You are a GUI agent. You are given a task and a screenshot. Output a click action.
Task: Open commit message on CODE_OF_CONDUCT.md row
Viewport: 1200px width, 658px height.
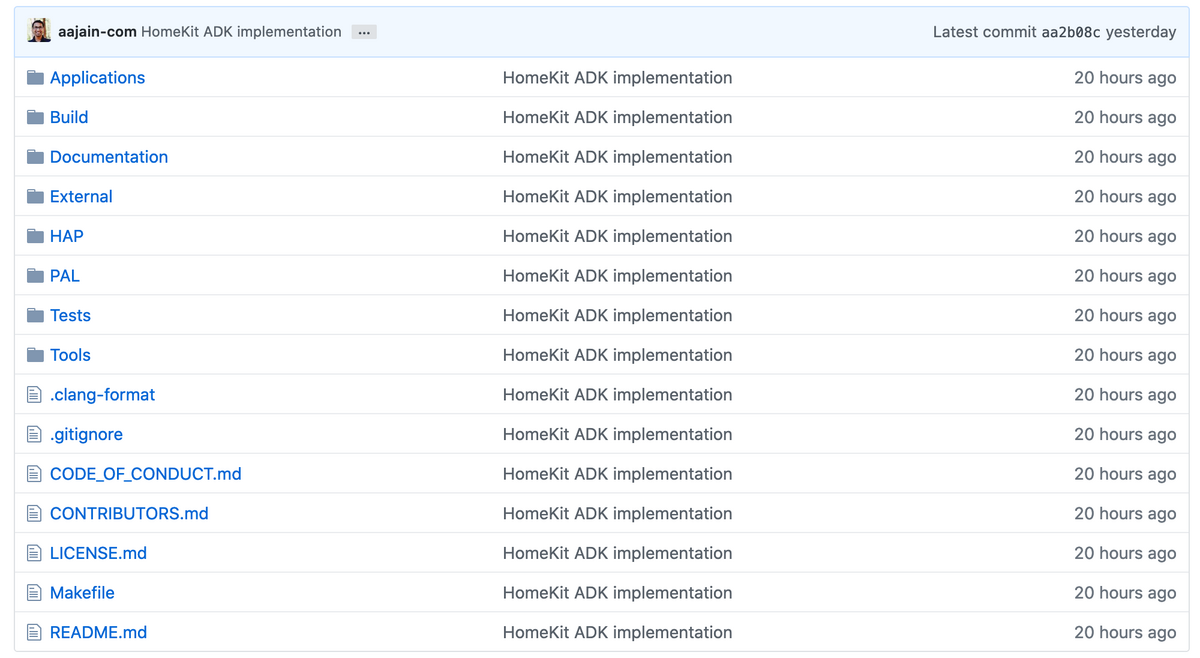point(617,474)
